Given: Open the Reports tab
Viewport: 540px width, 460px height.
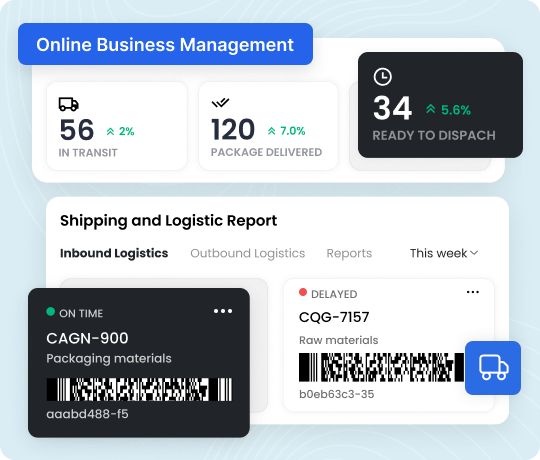Looking at the screenshot, I should coord(349,254).
